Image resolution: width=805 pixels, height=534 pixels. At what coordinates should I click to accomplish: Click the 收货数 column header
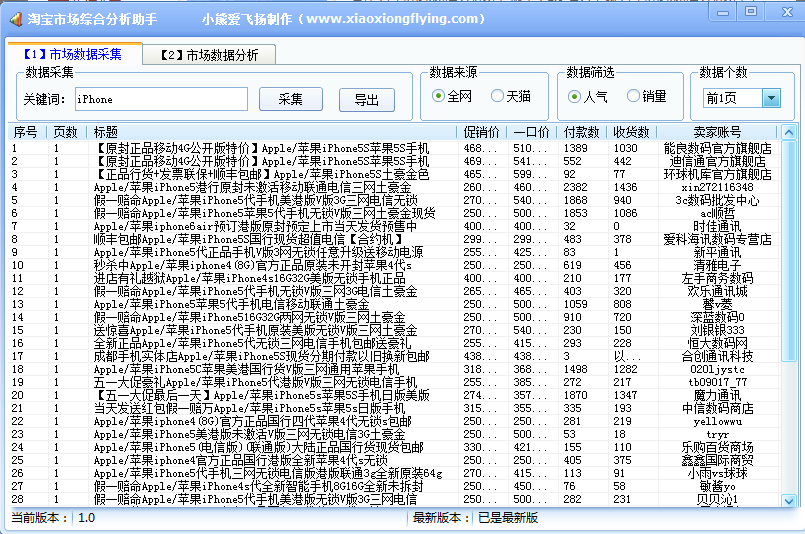(631, 132)
